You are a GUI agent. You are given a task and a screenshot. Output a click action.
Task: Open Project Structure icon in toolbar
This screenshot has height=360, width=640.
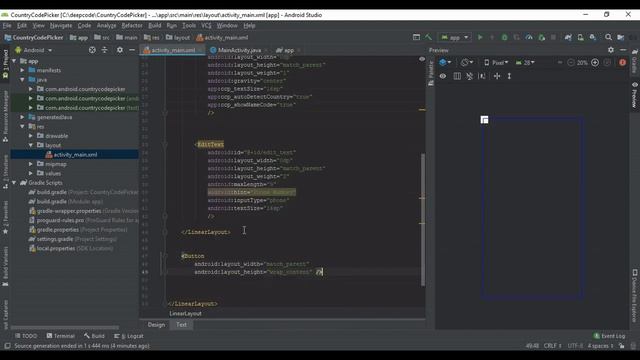click(x=621, y=37)
